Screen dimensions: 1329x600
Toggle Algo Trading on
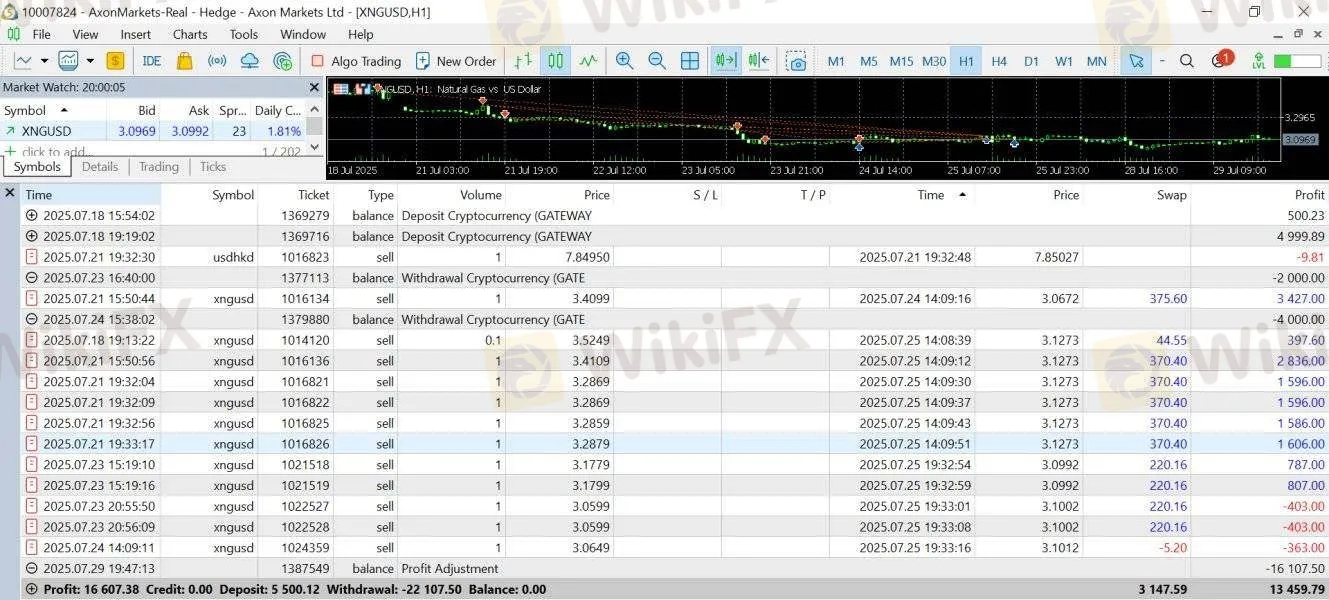click(x=356, y=61)
